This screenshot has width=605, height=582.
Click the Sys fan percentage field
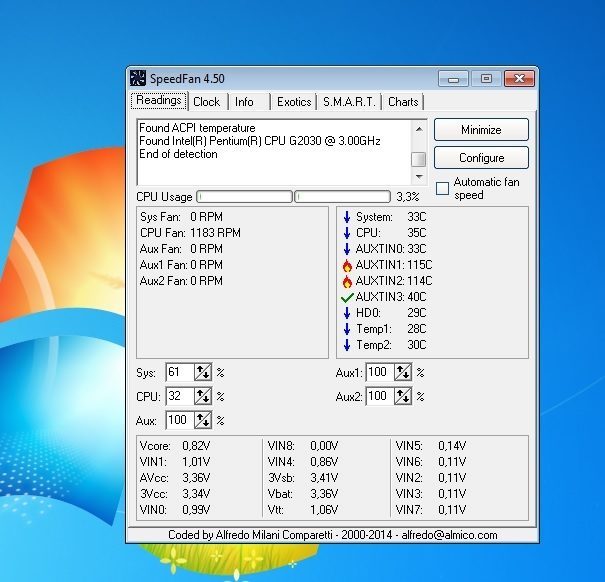point(180,372)
